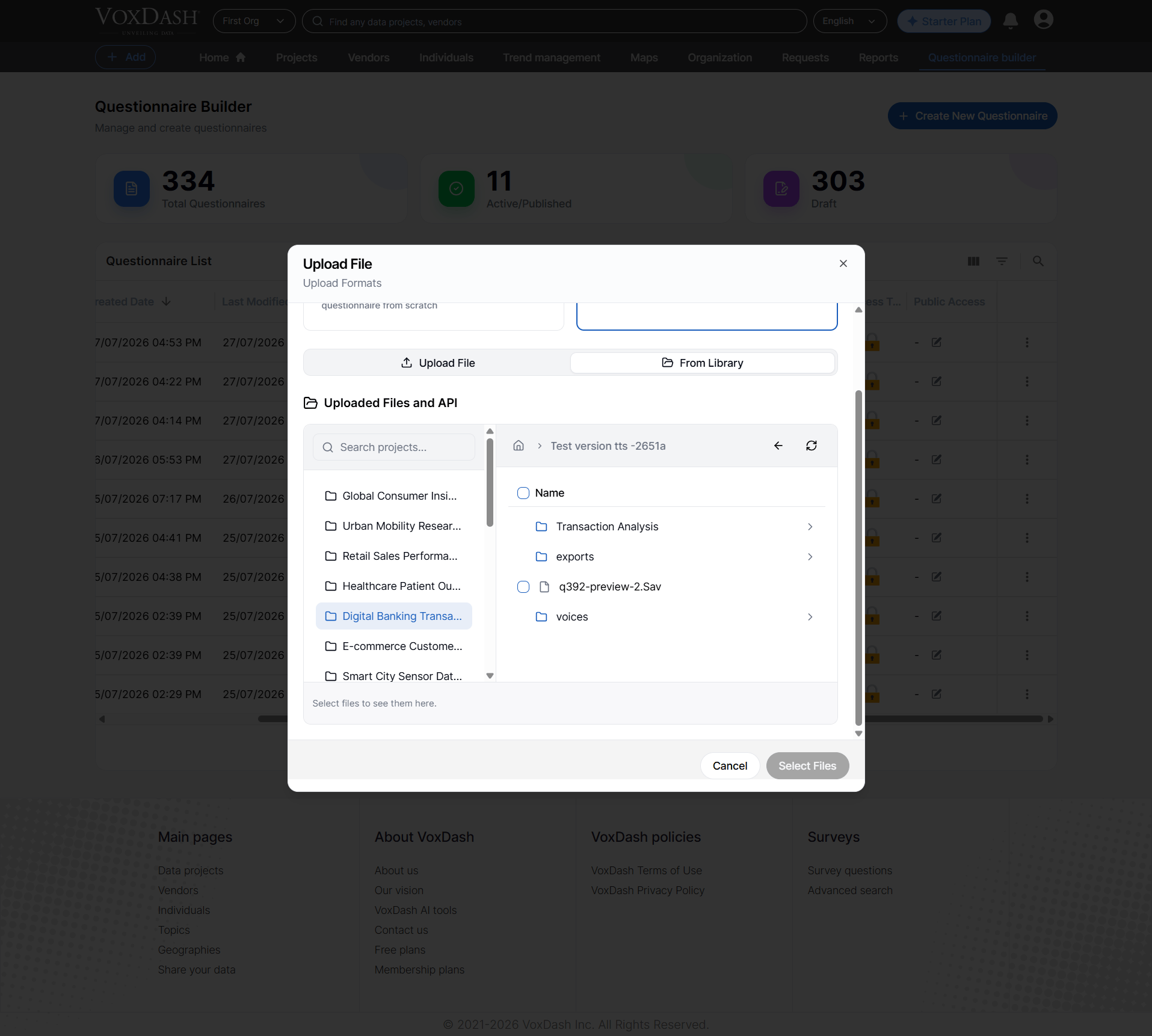Click edit icon in the 04:41 PM row
This screenshot has width=1152, height=1036.
coord(937,538)
